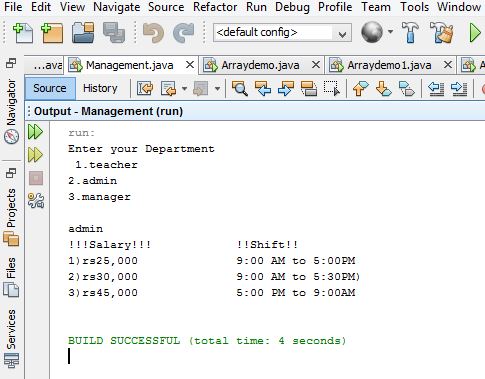Click the BUILD SUCCESSFUL output line

[x=207, y=341]
